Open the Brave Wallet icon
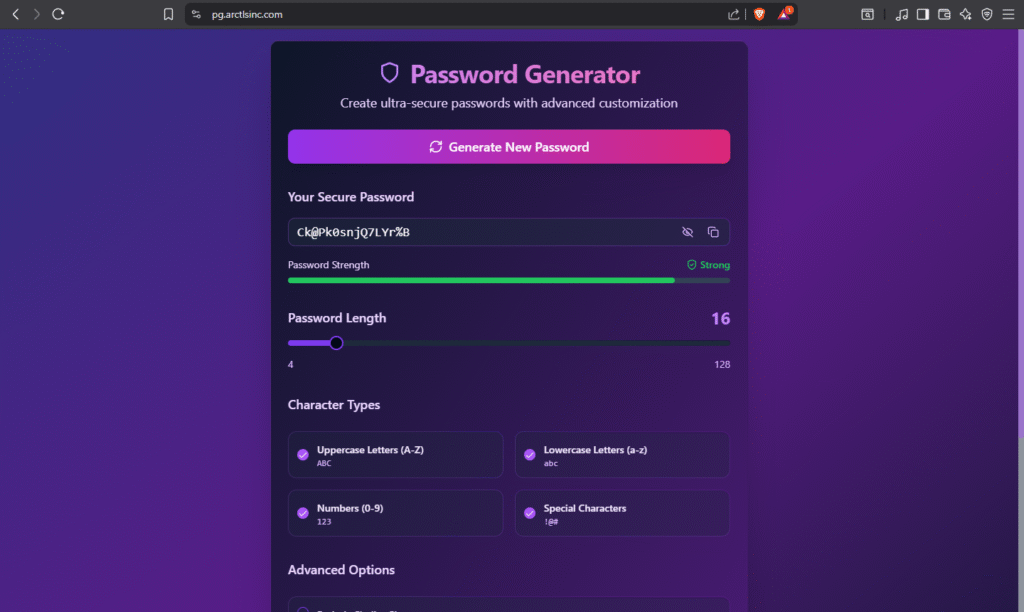Image resolution: width=1024 pixels, height=612 pixels. (x=943, y=14)
